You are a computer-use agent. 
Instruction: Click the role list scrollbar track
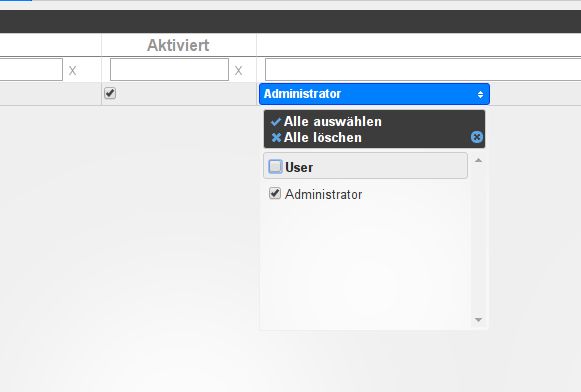[x=478, y=241]
